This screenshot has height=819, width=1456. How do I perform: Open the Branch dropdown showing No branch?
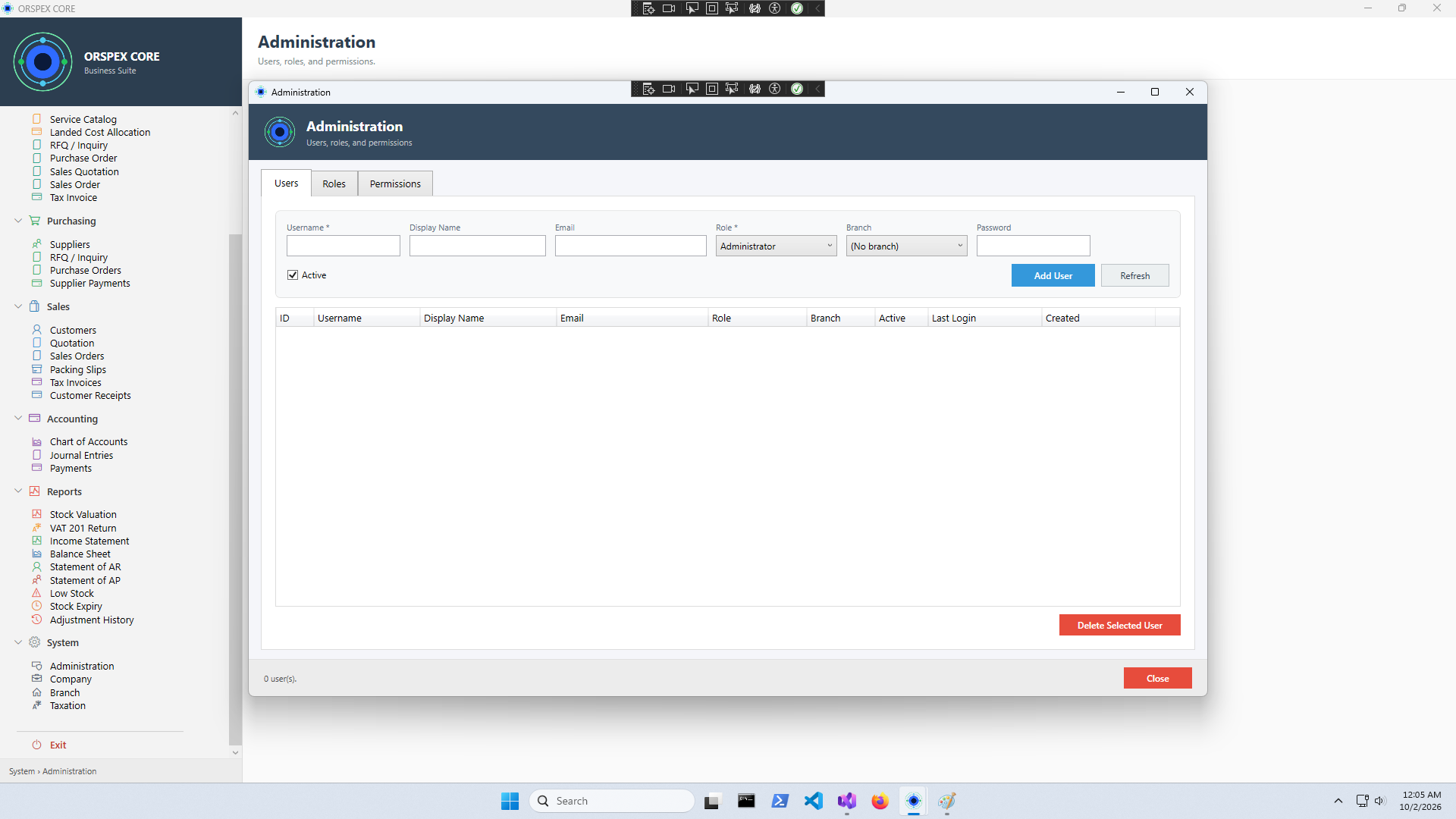pos(906,246)
